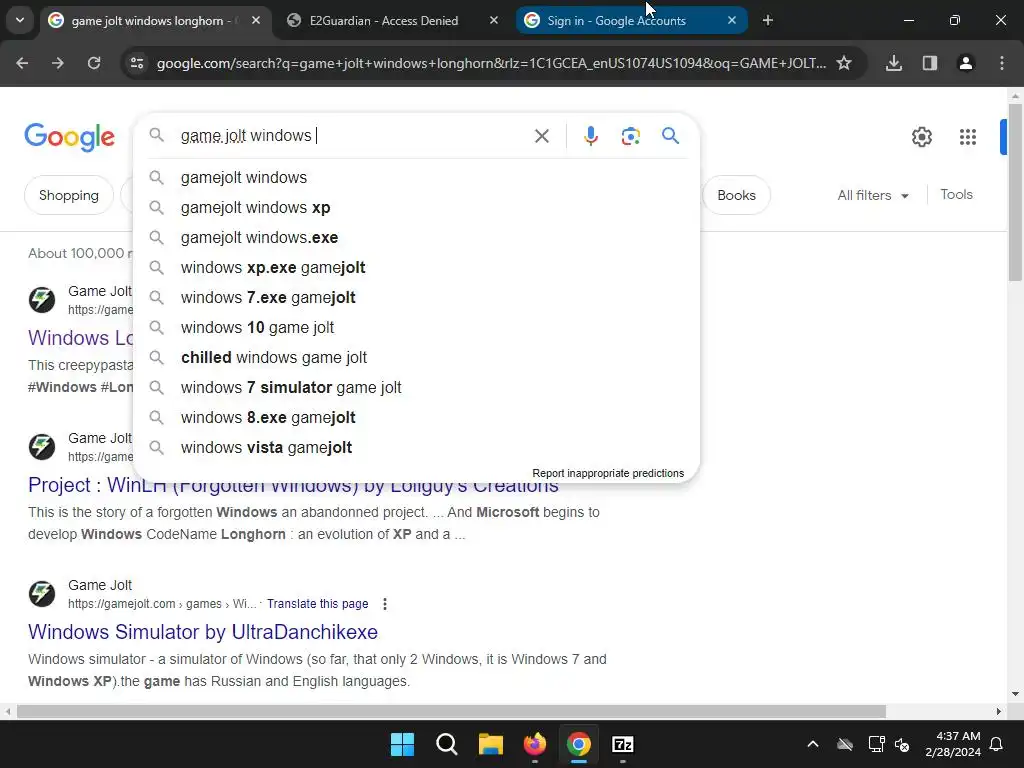1024x768 pixels.
Task: Clear the search query with X
Action: point(541,136)
